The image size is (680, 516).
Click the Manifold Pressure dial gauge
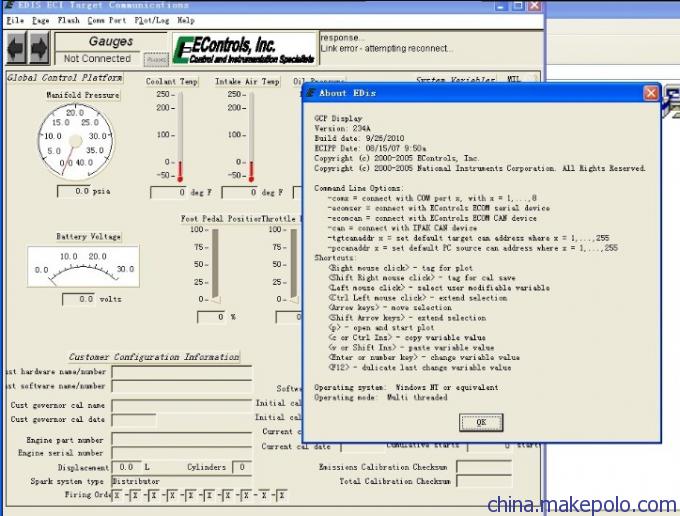(75, 141)
